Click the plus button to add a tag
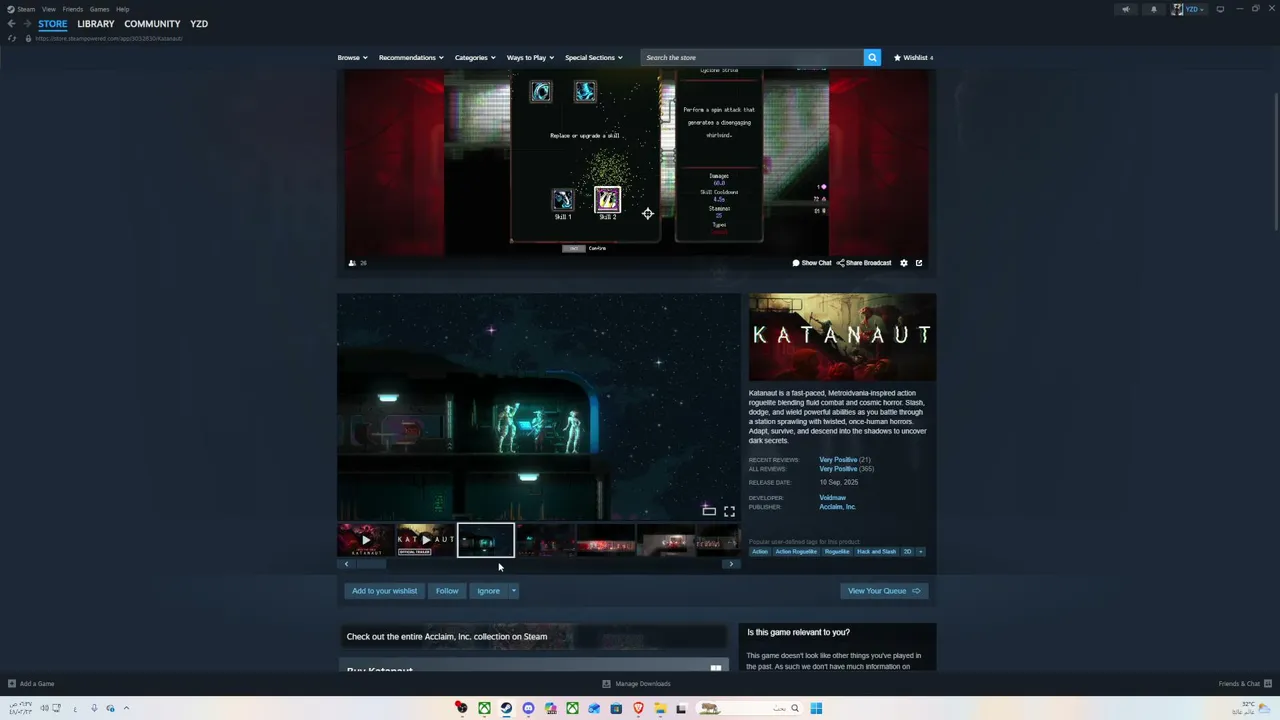Screen dimensions: 1280x720 [921, 552]
